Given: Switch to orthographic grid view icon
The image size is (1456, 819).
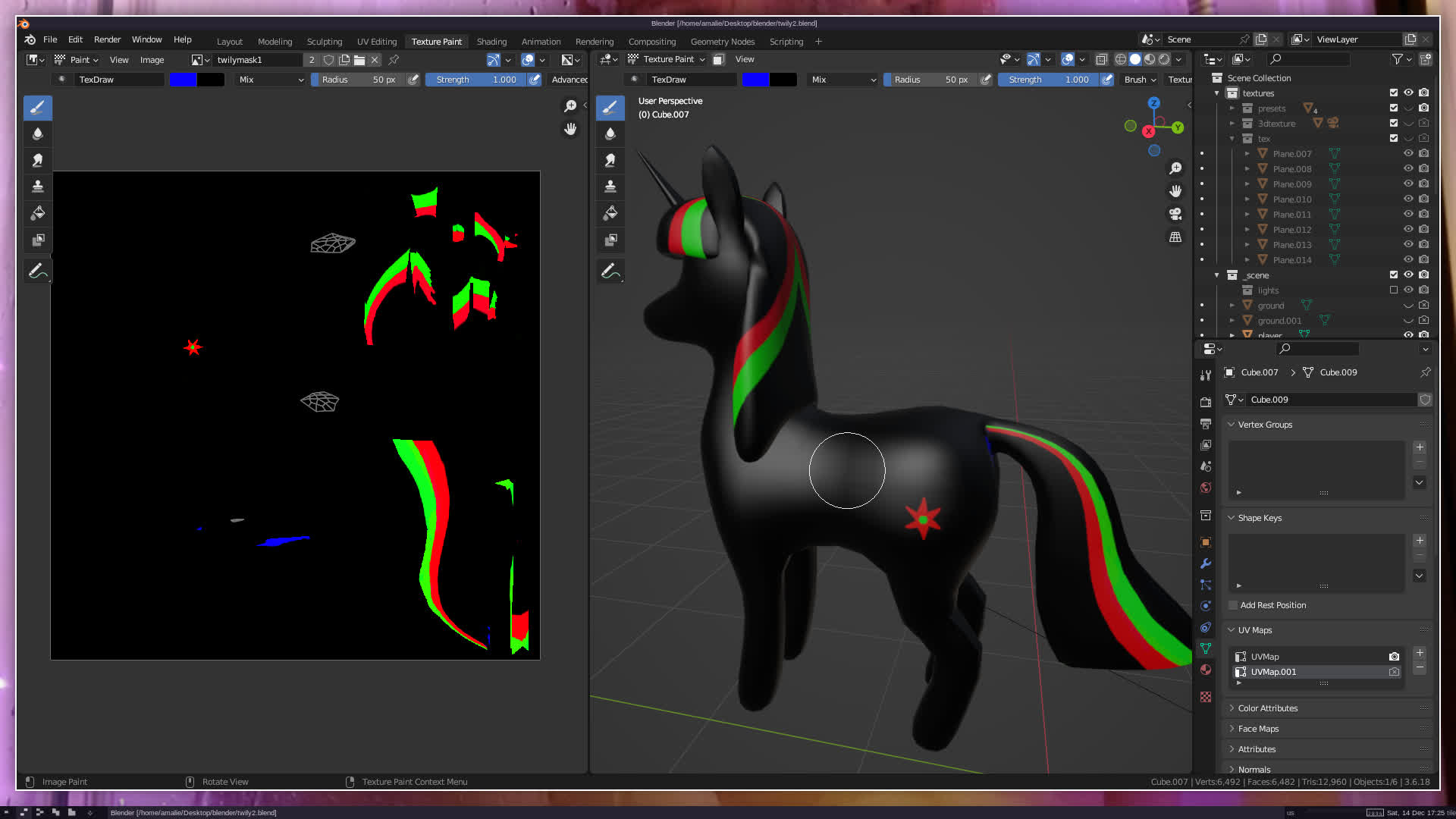Looking at the screenshot, I should tap(1175, 237).
